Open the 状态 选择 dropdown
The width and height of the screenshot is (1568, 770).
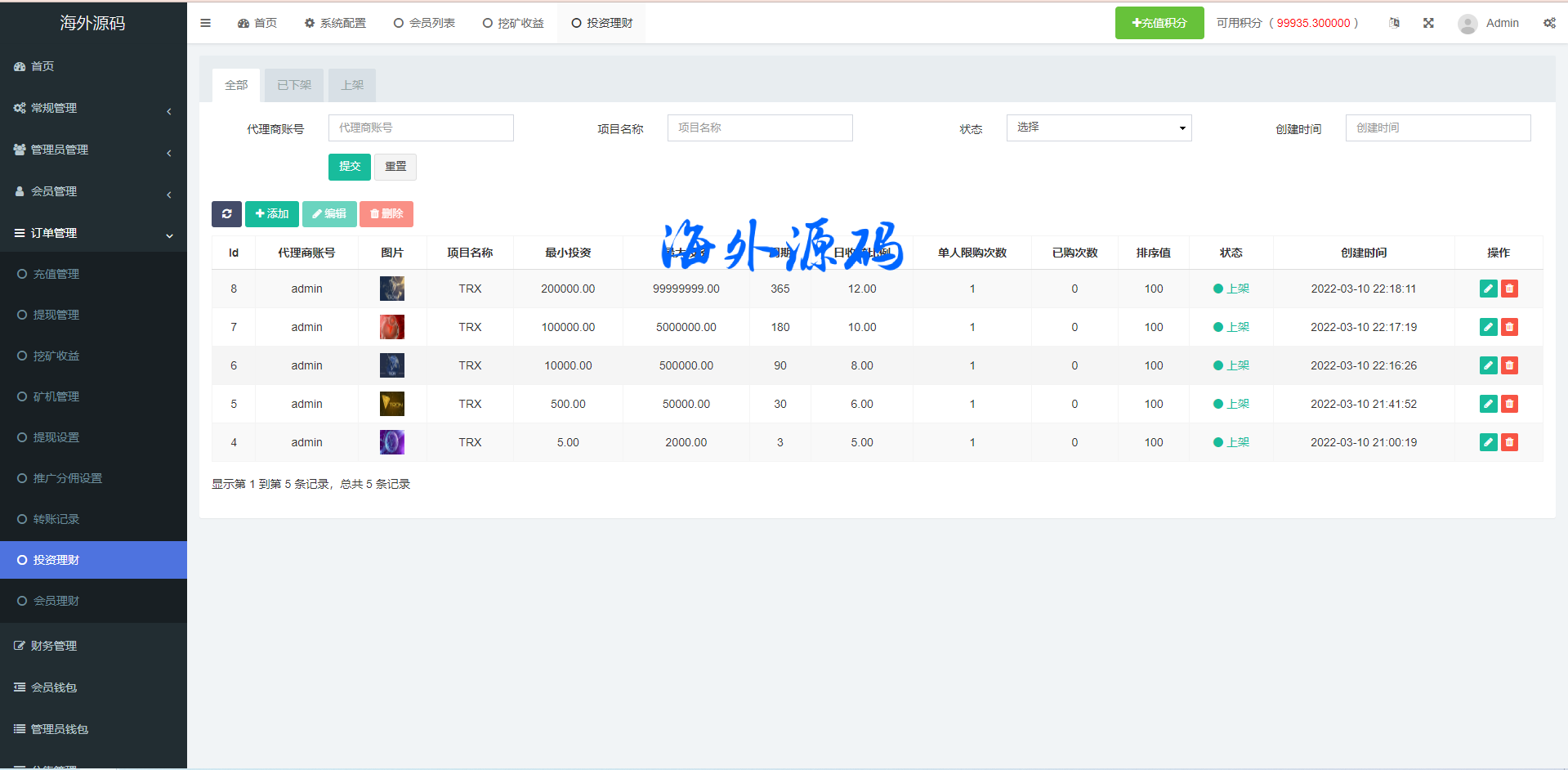point(1098,128)
